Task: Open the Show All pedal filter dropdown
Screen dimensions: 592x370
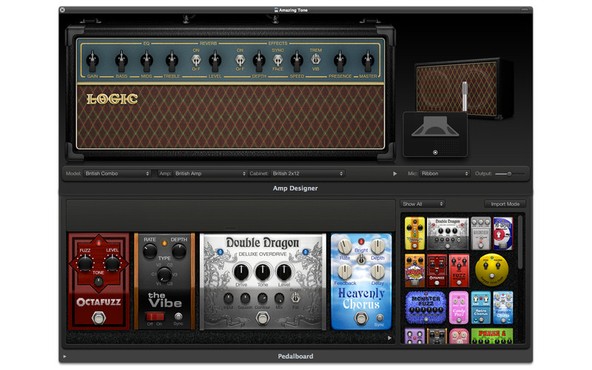Action: 422,204
